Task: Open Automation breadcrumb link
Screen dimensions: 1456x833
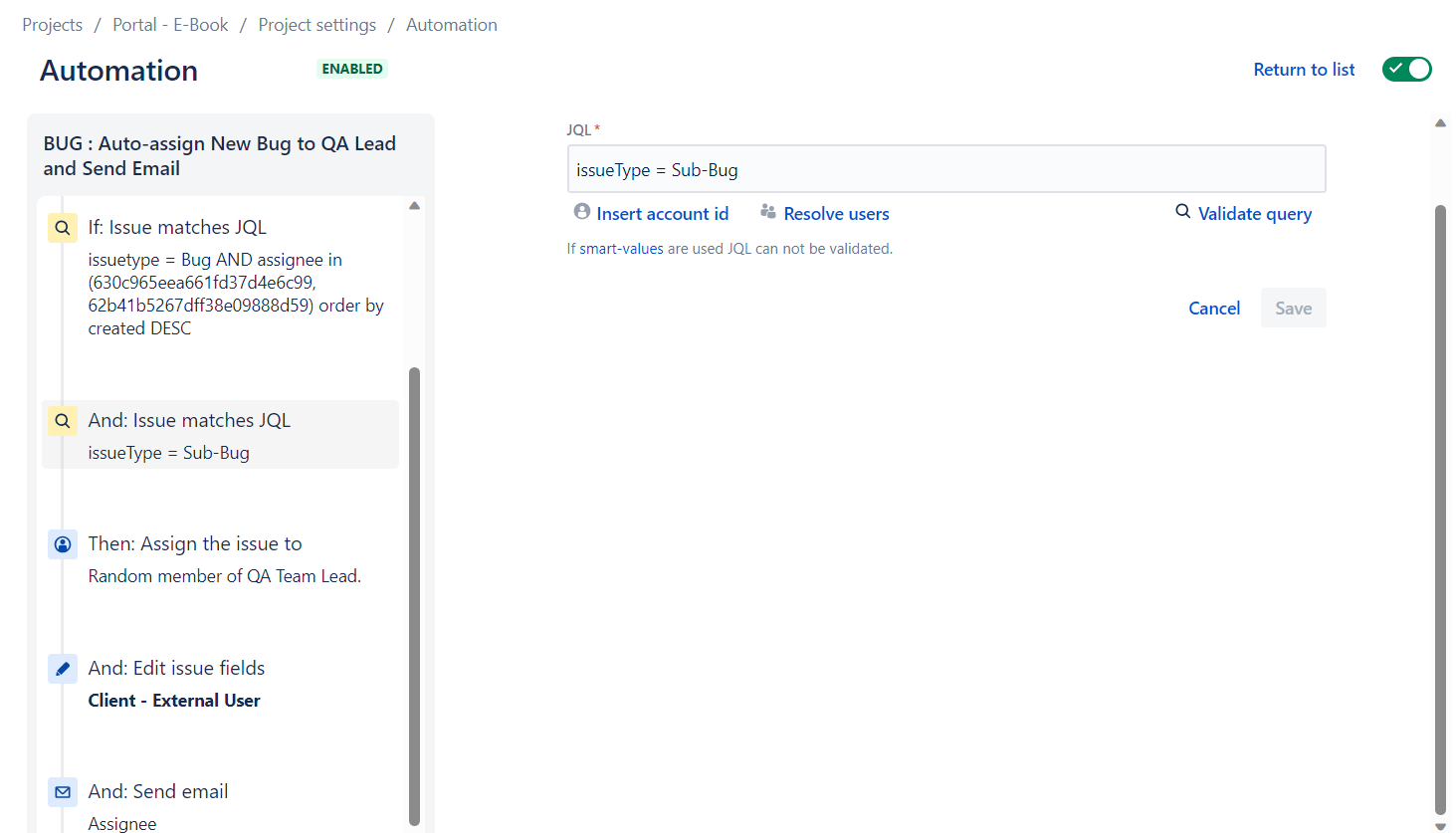Action: coord(452,25)
